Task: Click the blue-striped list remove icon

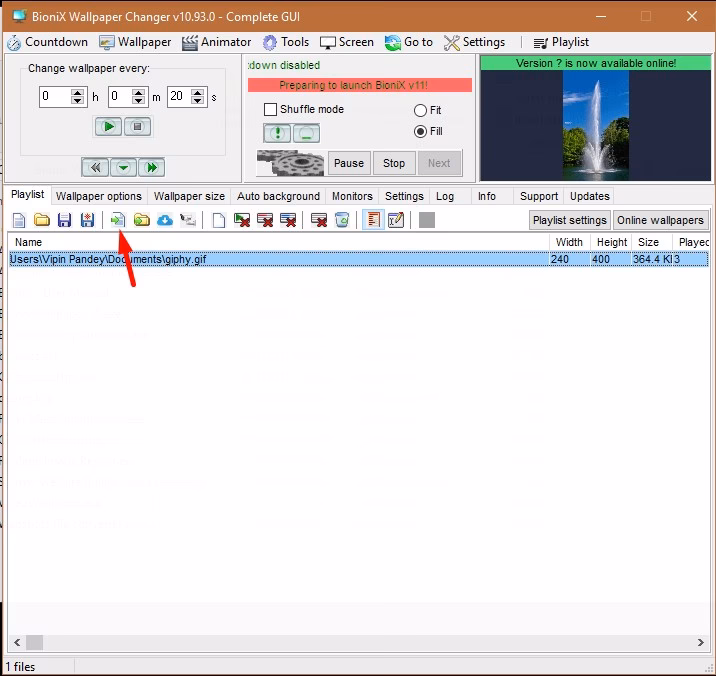Action: pyautogui.click(x=288, y=221)
